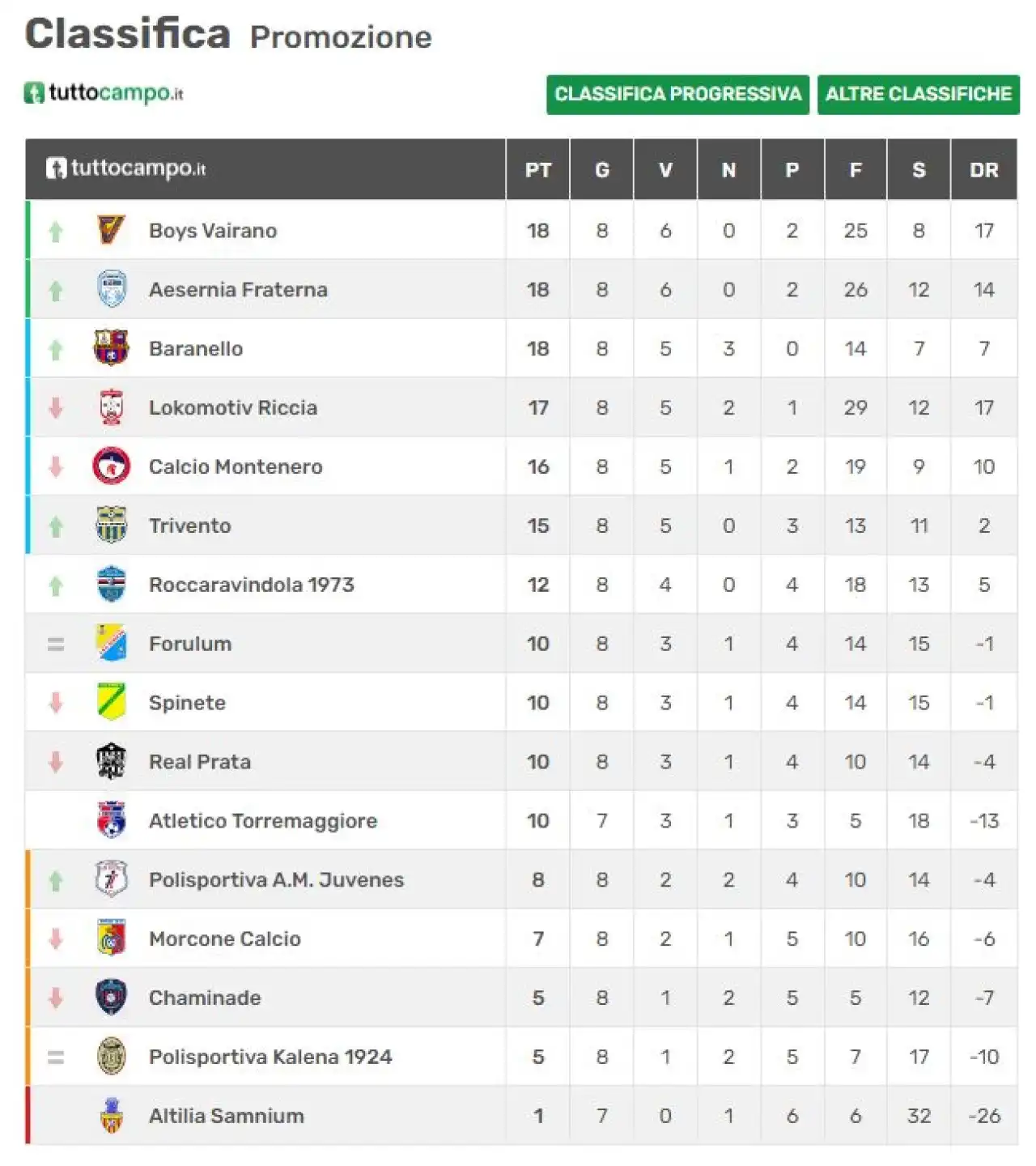Click the Altilia Samnium team crest
The image size is (1036, 1166).
(111, 1116)
